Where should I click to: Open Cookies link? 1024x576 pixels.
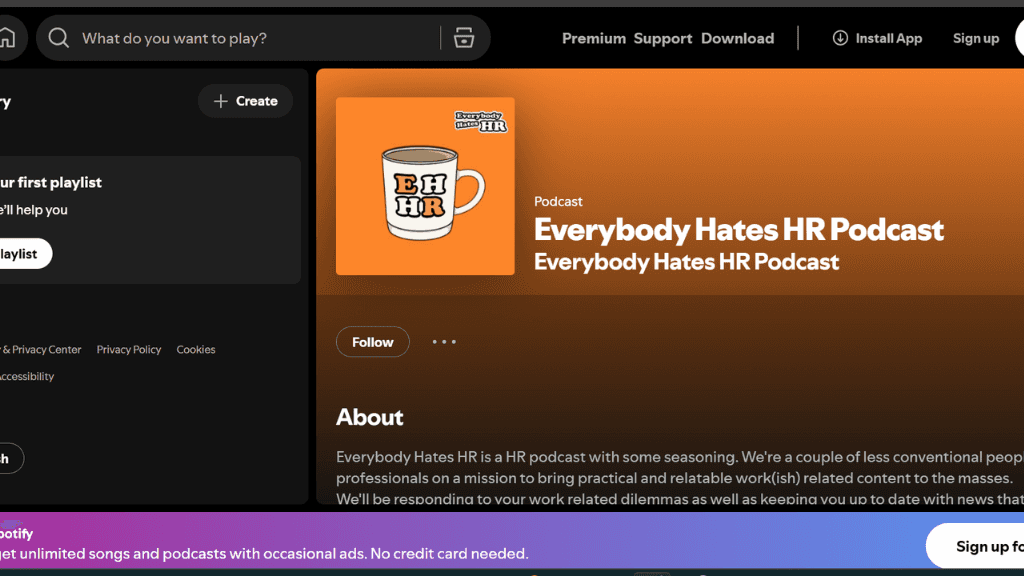[196, 349]
